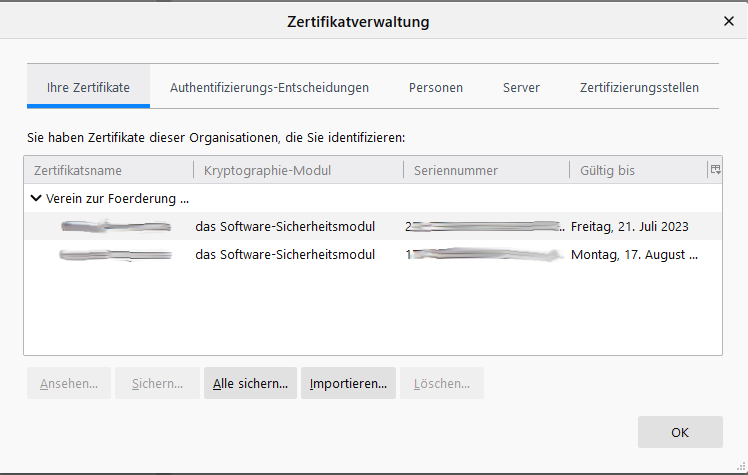Sort certificates by Gültig bis column
Viewport: 748px width, 475px height.
click(x=636, y=171)
